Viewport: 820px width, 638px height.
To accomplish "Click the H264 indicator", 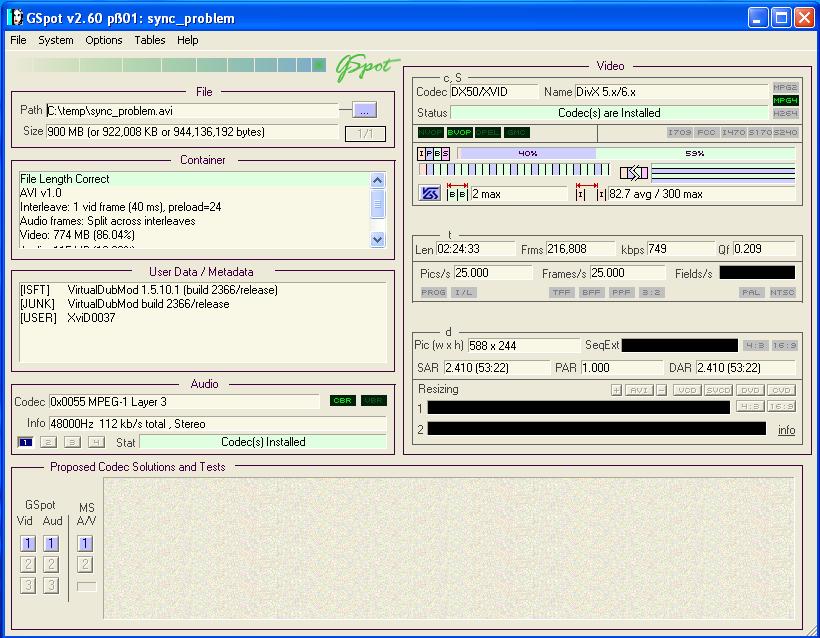I will coord(785,113).
